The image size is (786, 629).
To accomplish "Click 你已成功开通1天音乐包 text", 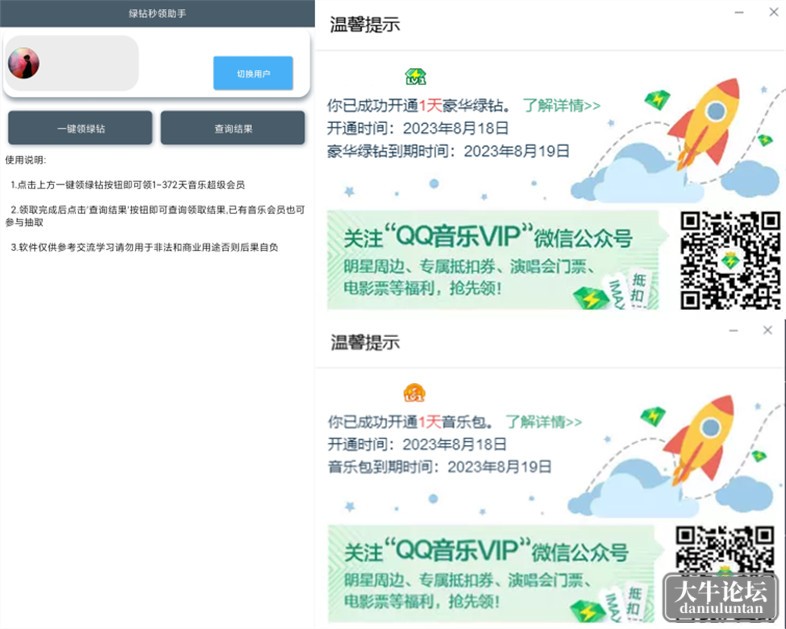I will click(x=410, y=422).
